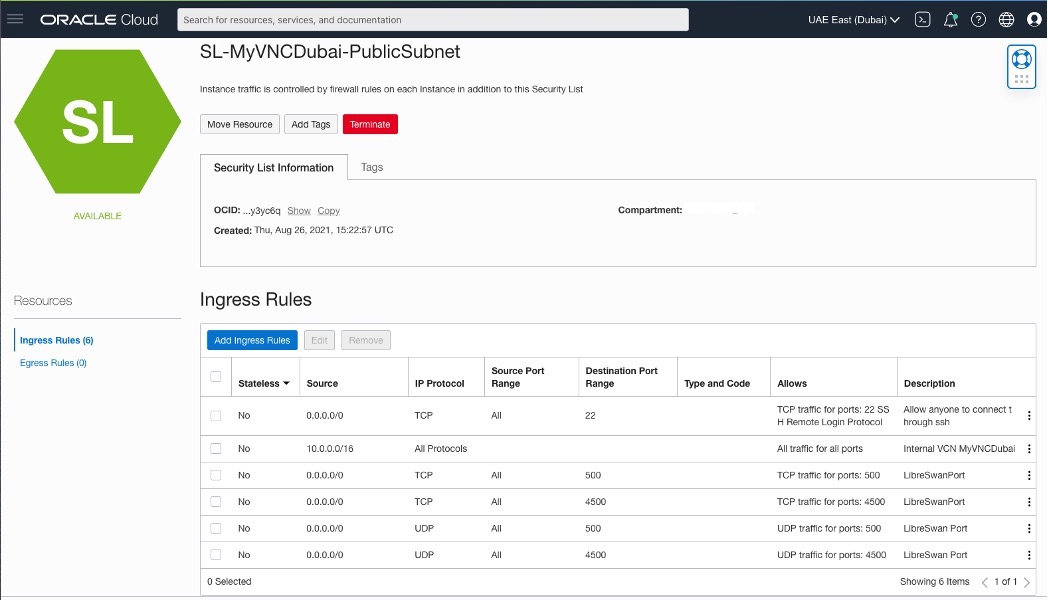Open the user profile avatar menu
Image resolution: width=1048 pixels, height=600 pixels.
[x=1034, y=19]
